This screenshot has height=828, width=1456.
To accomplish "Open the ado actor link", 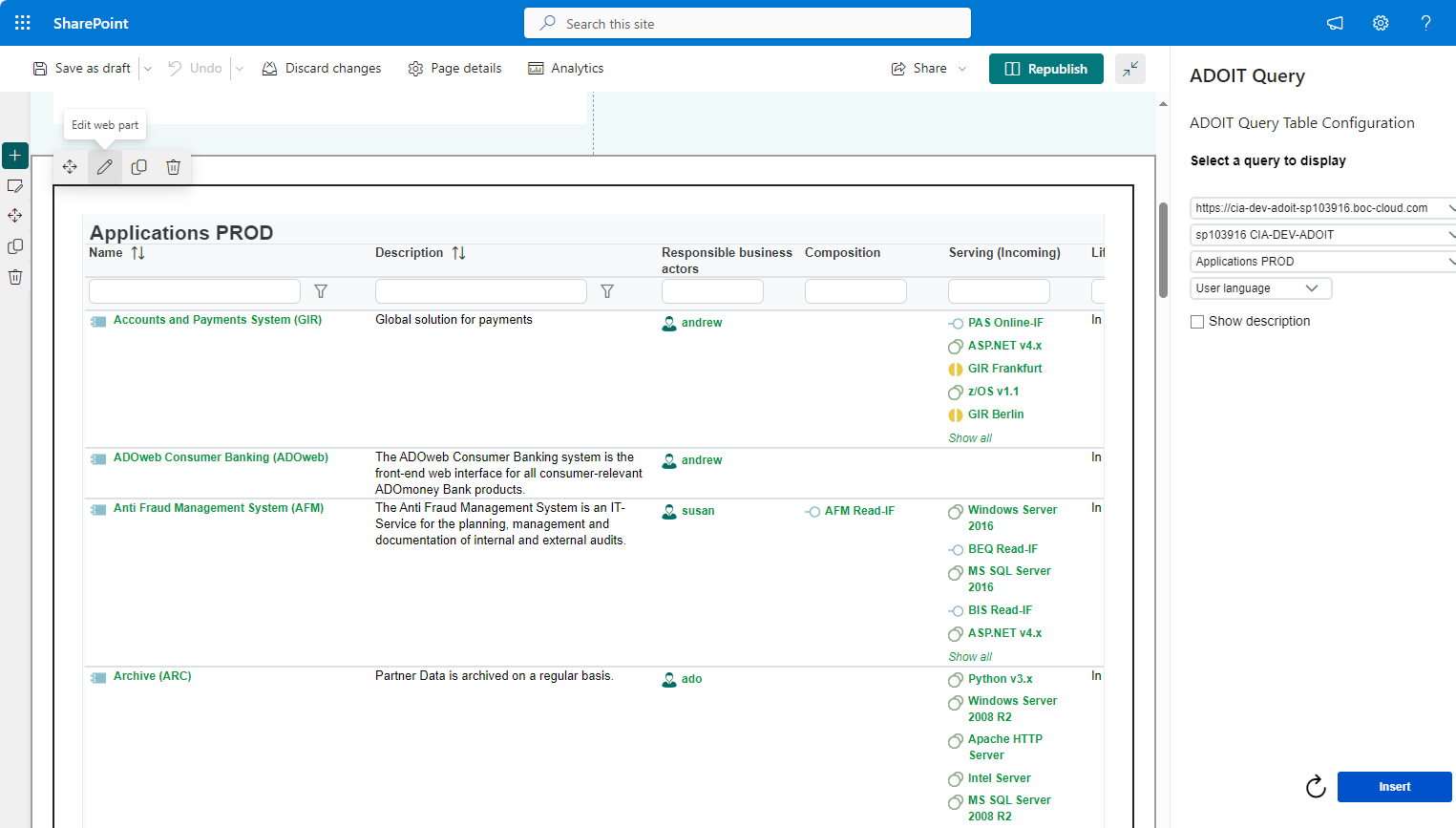I will (x=691, y=679).
